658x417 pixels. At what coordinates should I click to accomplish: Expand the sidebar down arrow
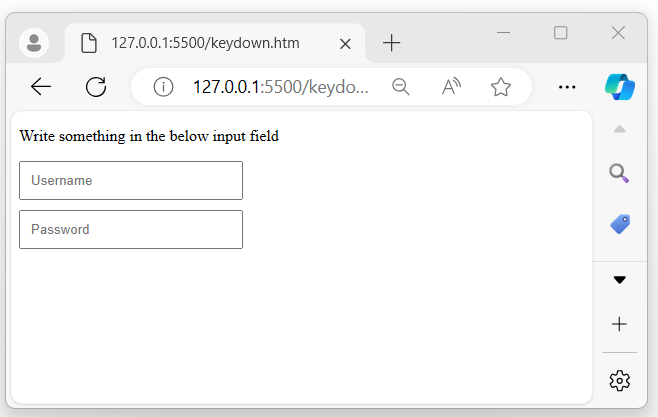pos(619,280)
